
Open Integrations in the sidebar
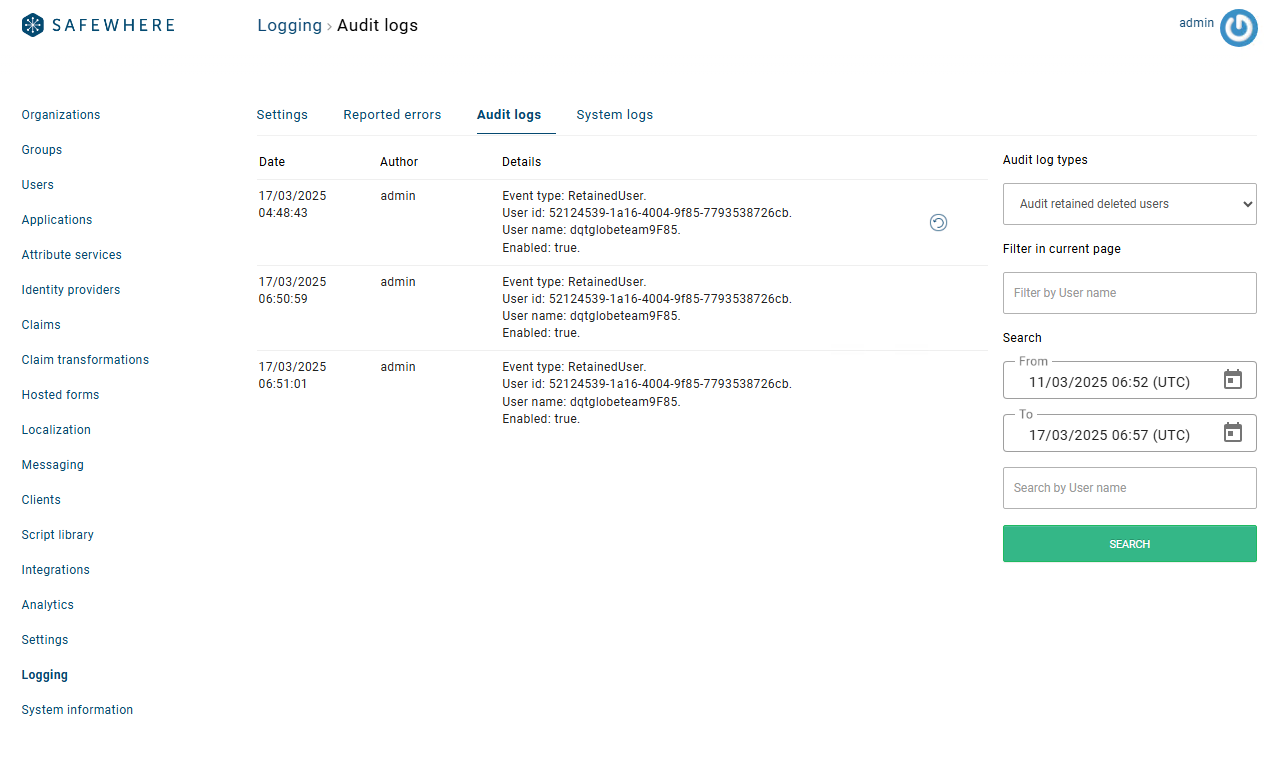(56, 570)
